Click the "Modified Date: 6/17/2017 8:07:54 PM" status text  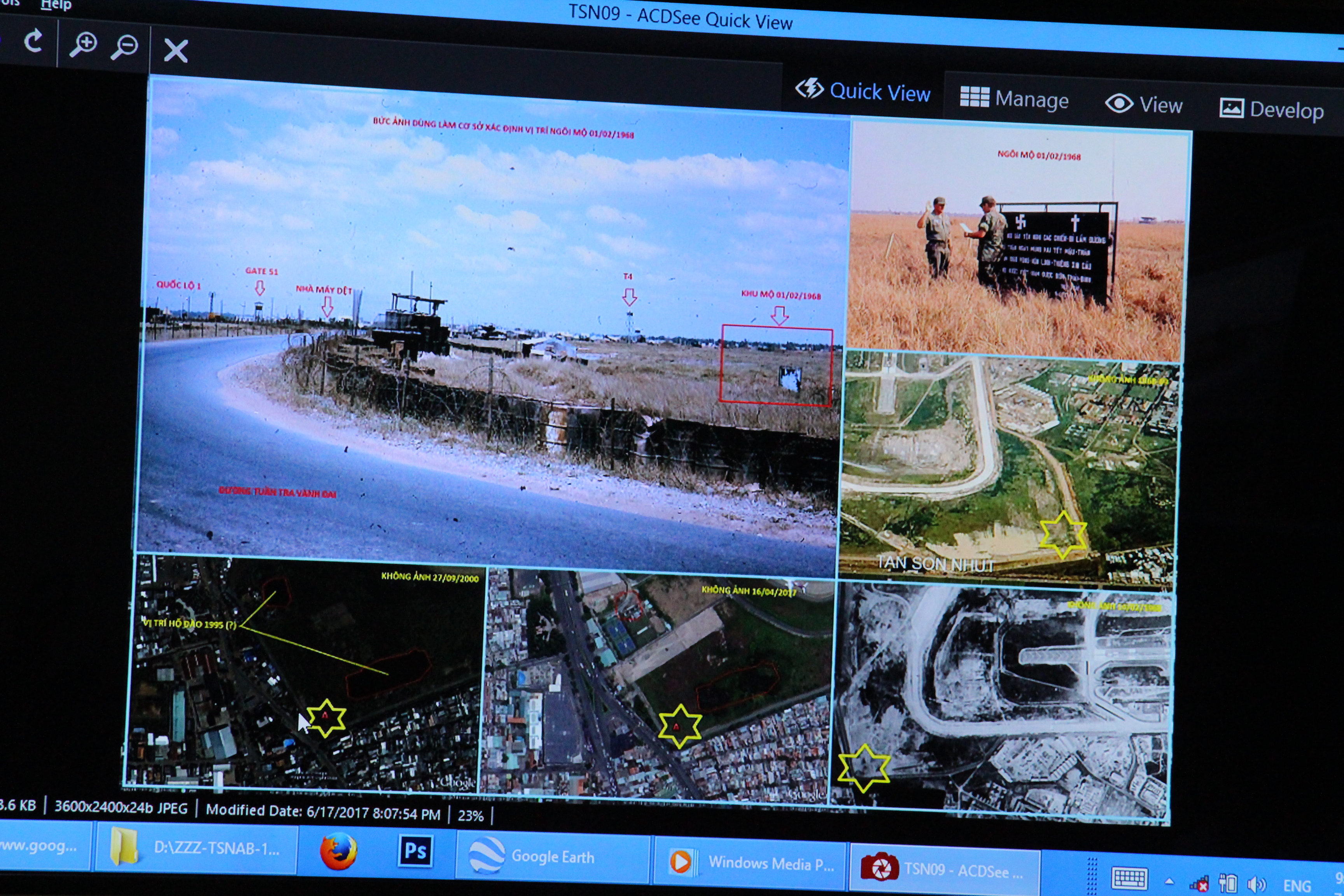click(323, 812)
